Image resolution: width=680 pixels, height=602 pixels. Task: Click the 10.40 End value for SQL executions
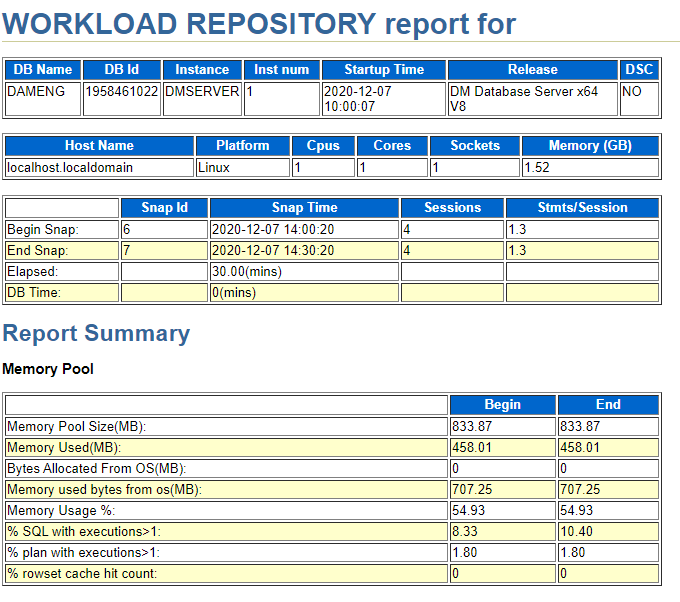[x=608, y=531]
